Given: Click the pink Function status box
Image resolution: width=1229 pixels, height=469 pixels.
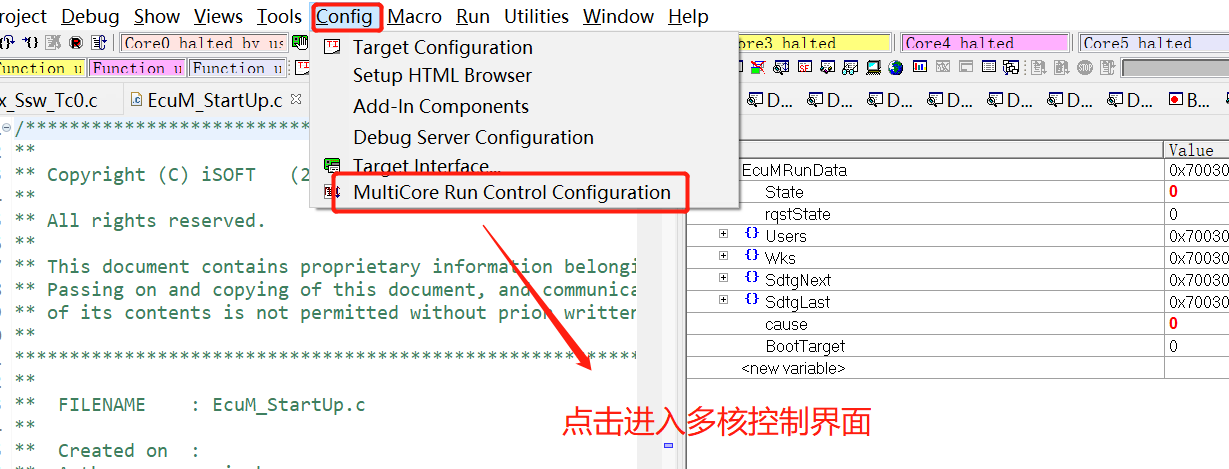Looking at the screenshot, I should click(x=137, y=68).
